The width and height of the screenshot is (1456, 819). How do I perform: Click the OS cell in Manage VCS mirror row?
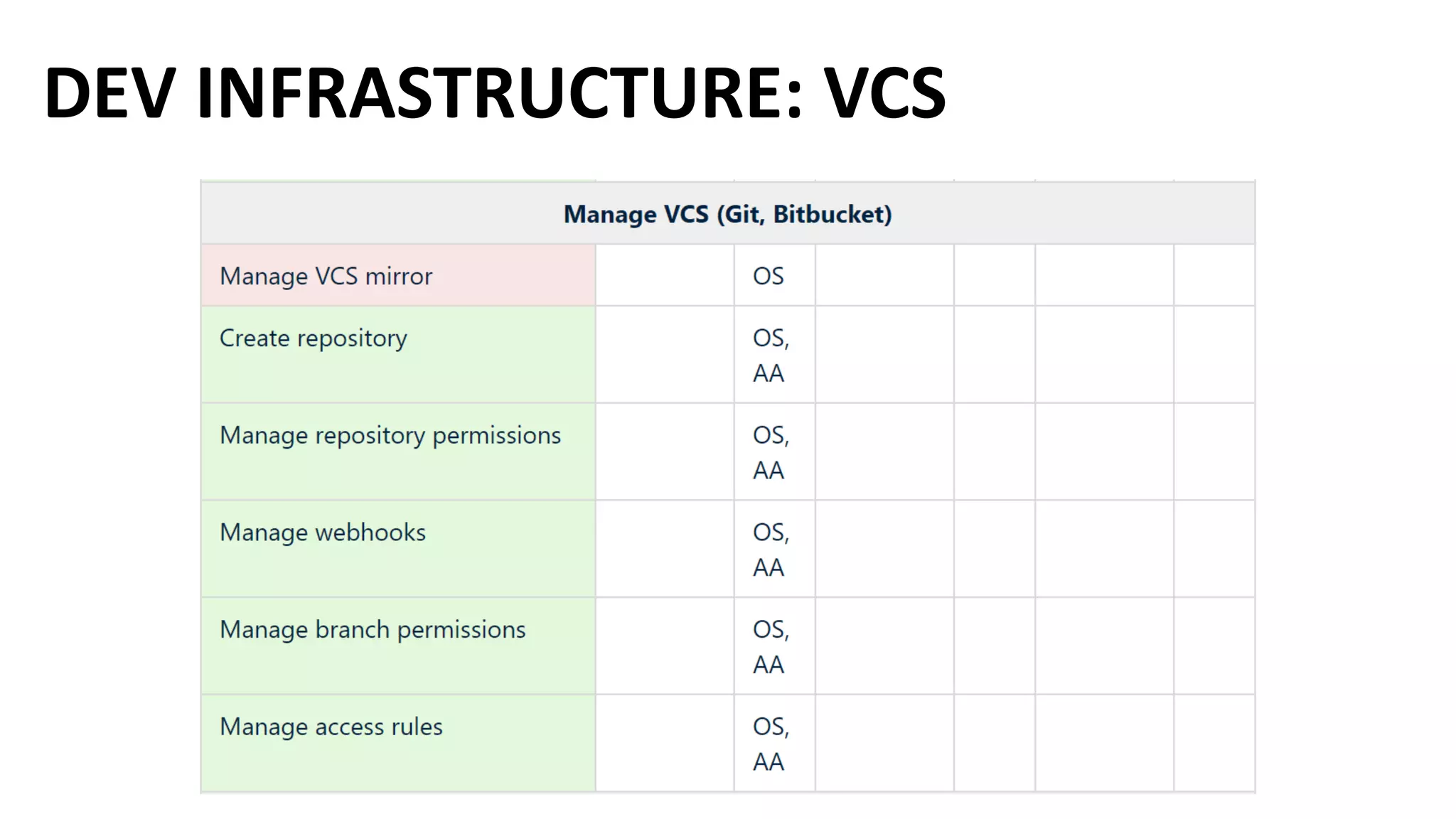click(769, 276)
